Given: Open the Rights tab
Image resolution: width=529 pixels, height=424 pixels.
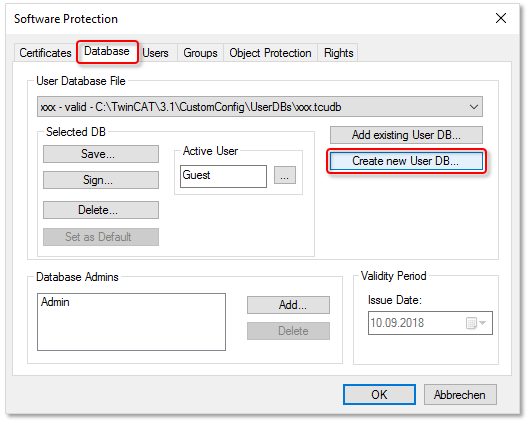Looking at the screenshot, I should [338, 53].
